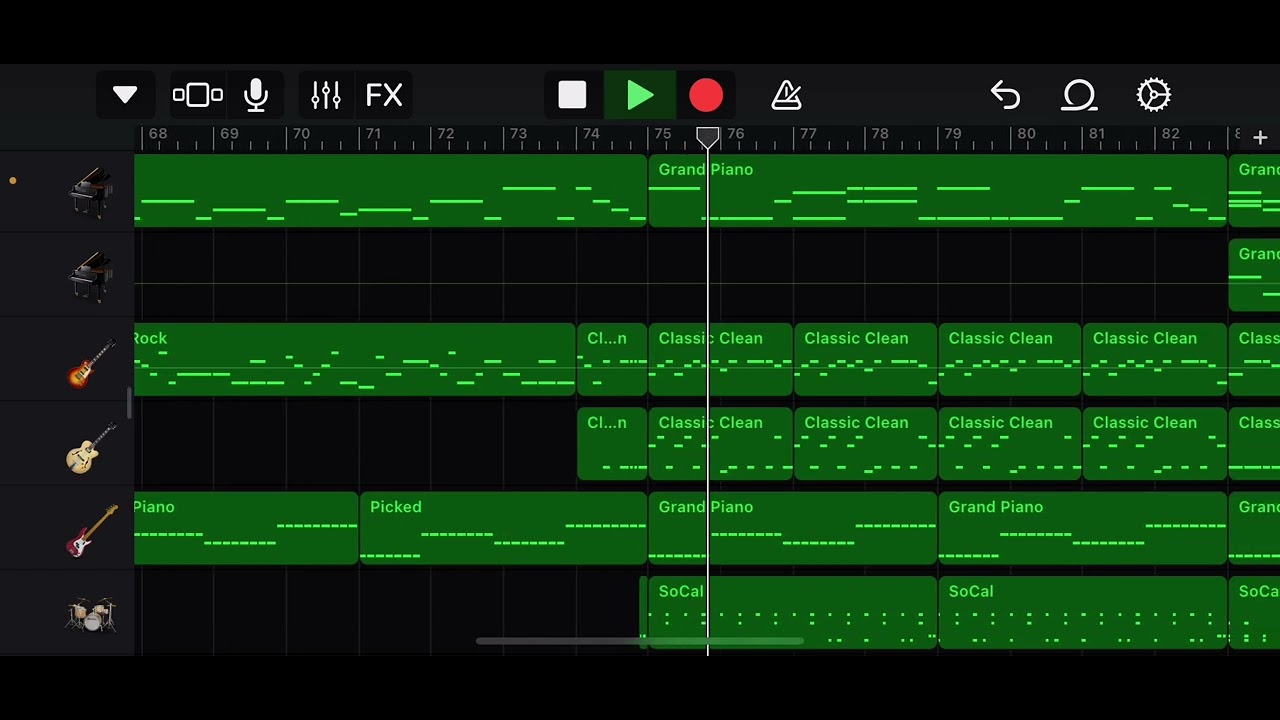1280x720 pixels.
Task: Select the Picked region on the bass track
Action: coord(503,529)
